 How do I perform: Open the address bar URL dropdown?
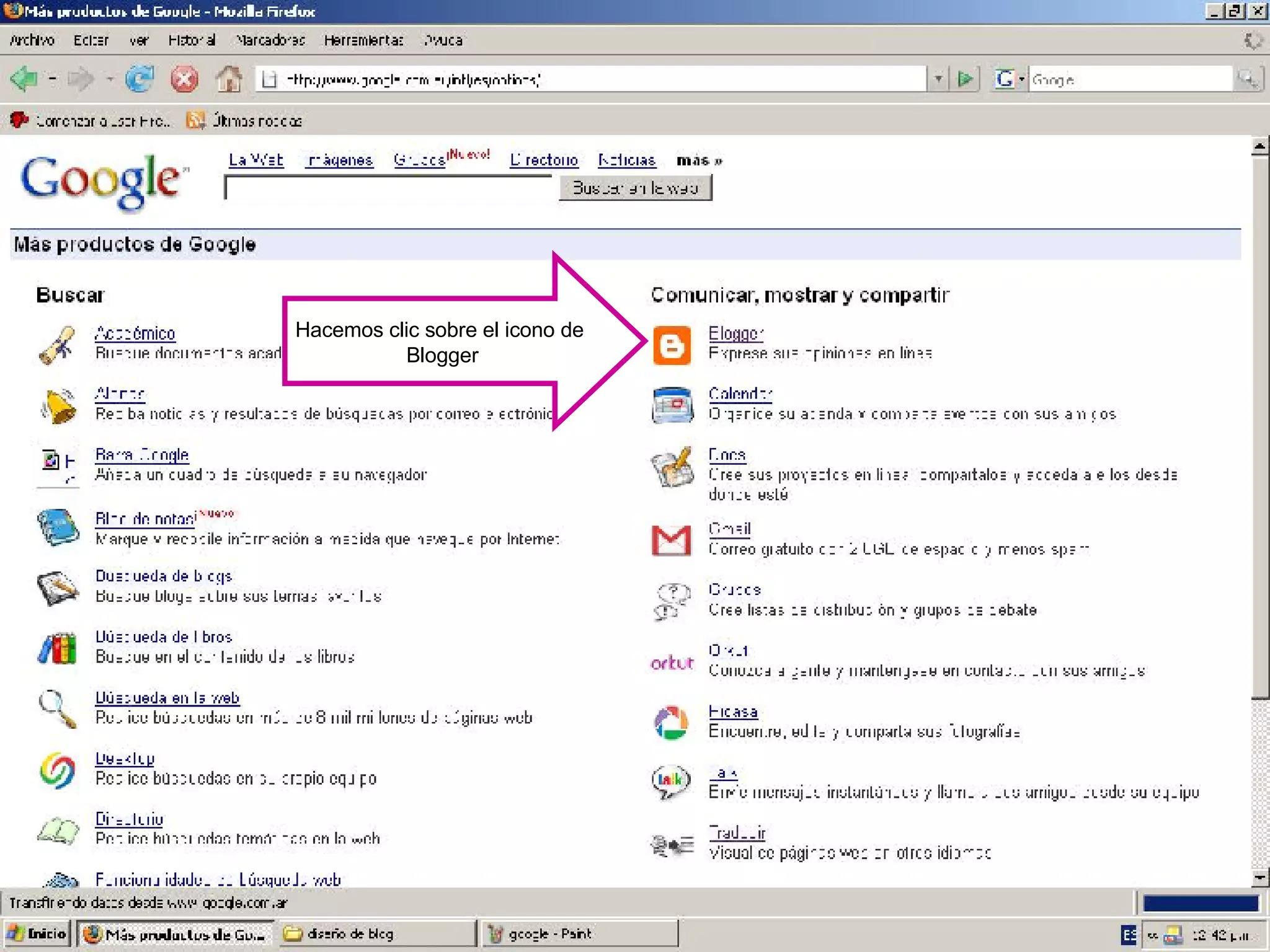click(x=938, y=79)
